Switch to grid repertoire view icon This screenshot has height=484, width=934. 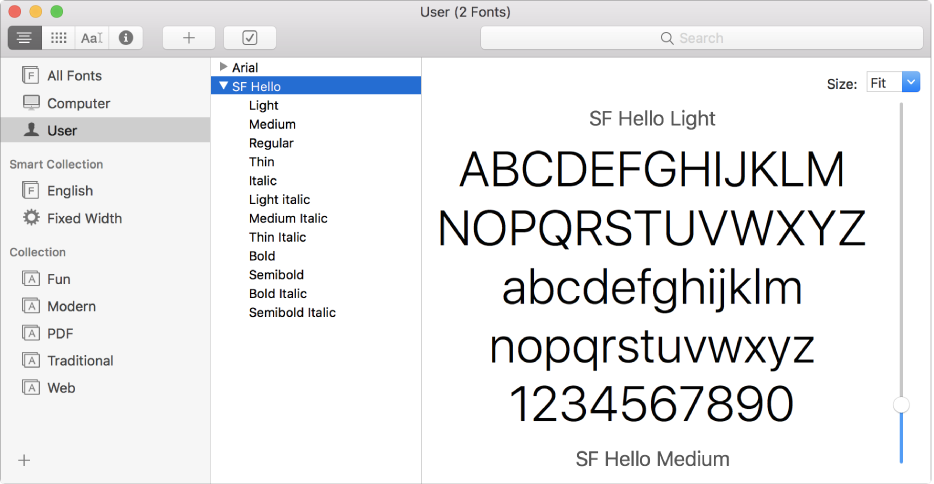pos(58,38)
